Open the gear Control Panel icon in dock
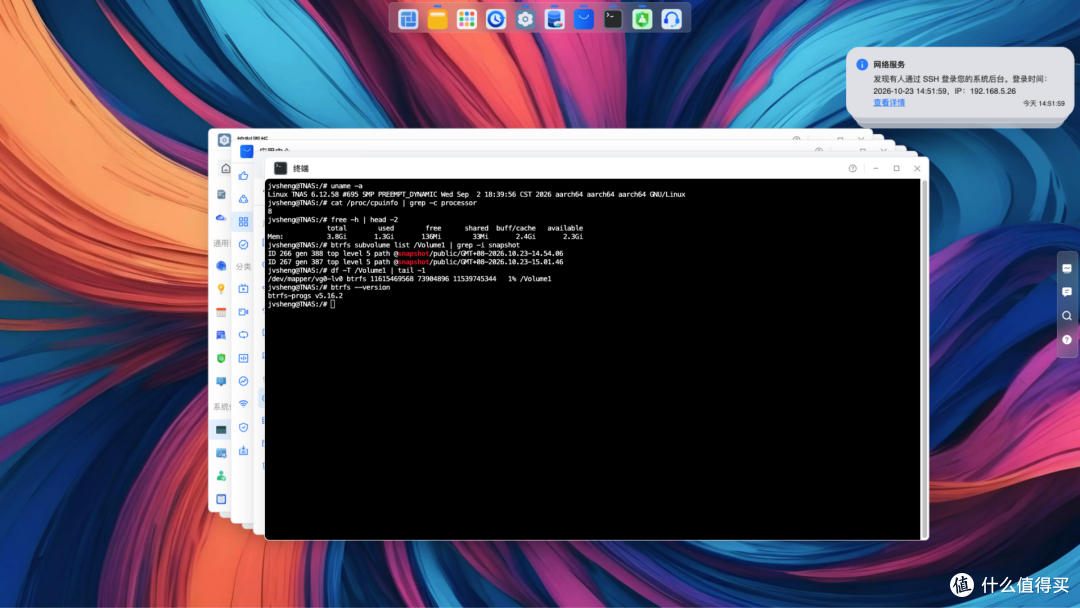Image resolution: width=1080 pixels, height=608 pixels. tap(525, 19)
